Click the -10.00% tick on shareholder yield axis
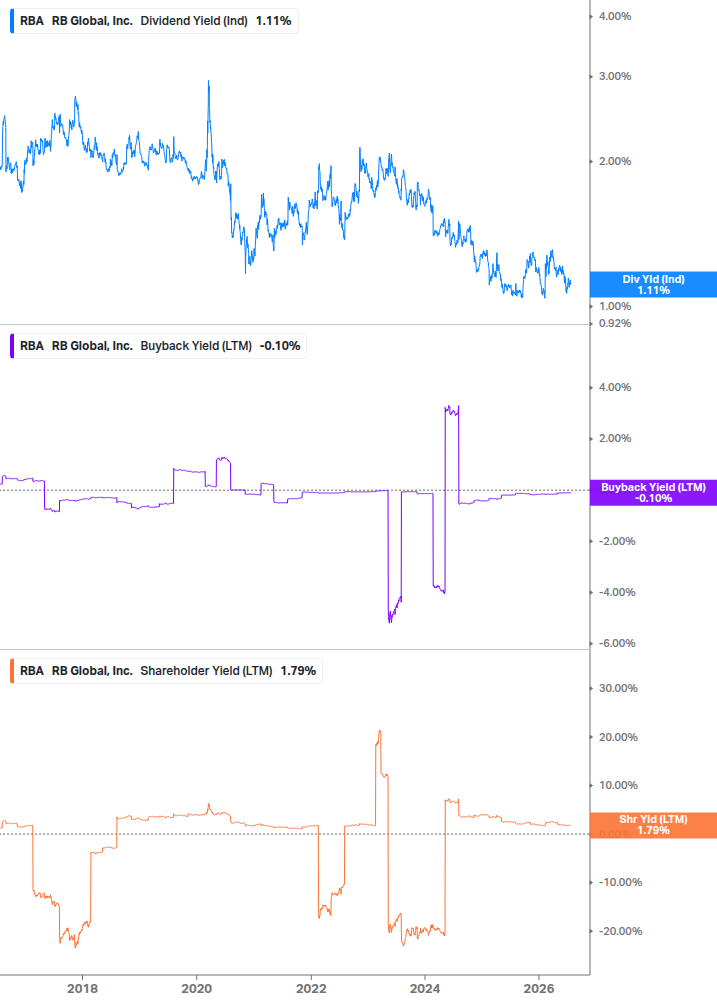 pyautogui.click(x=620, y=883)
